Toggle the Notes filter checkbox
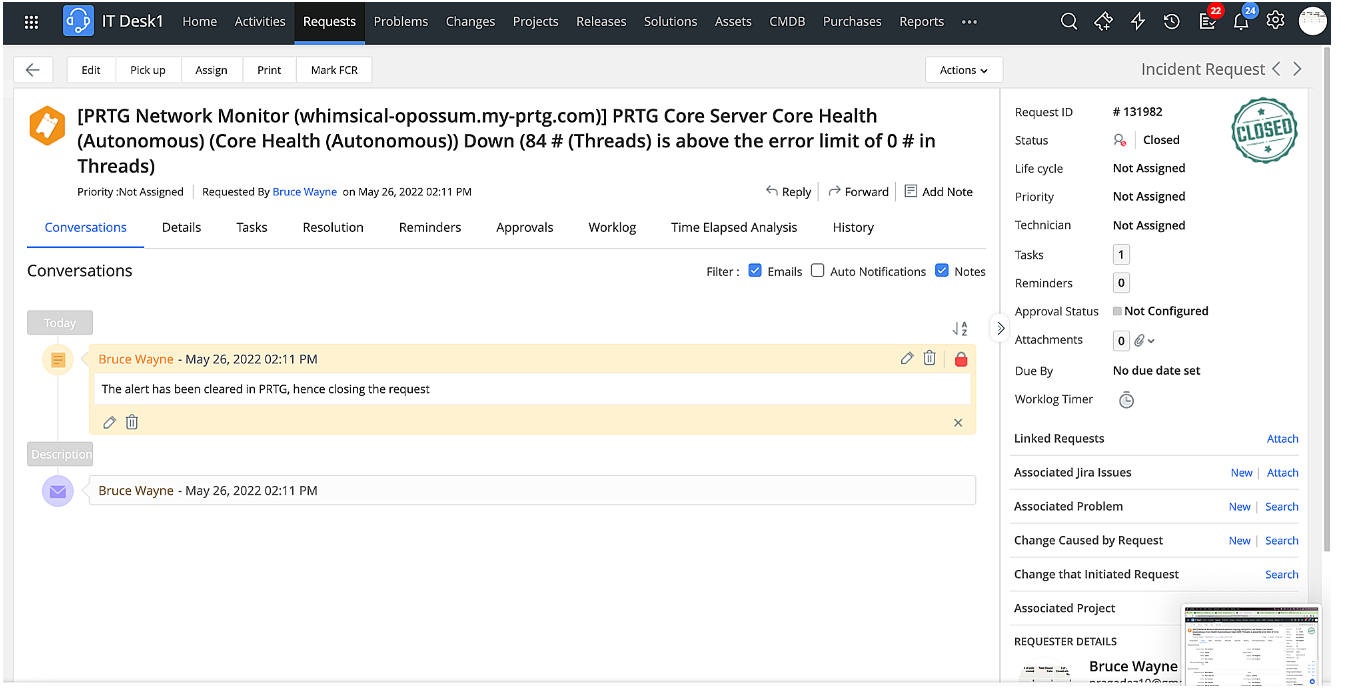1346x699 pixels. point(942,270)
